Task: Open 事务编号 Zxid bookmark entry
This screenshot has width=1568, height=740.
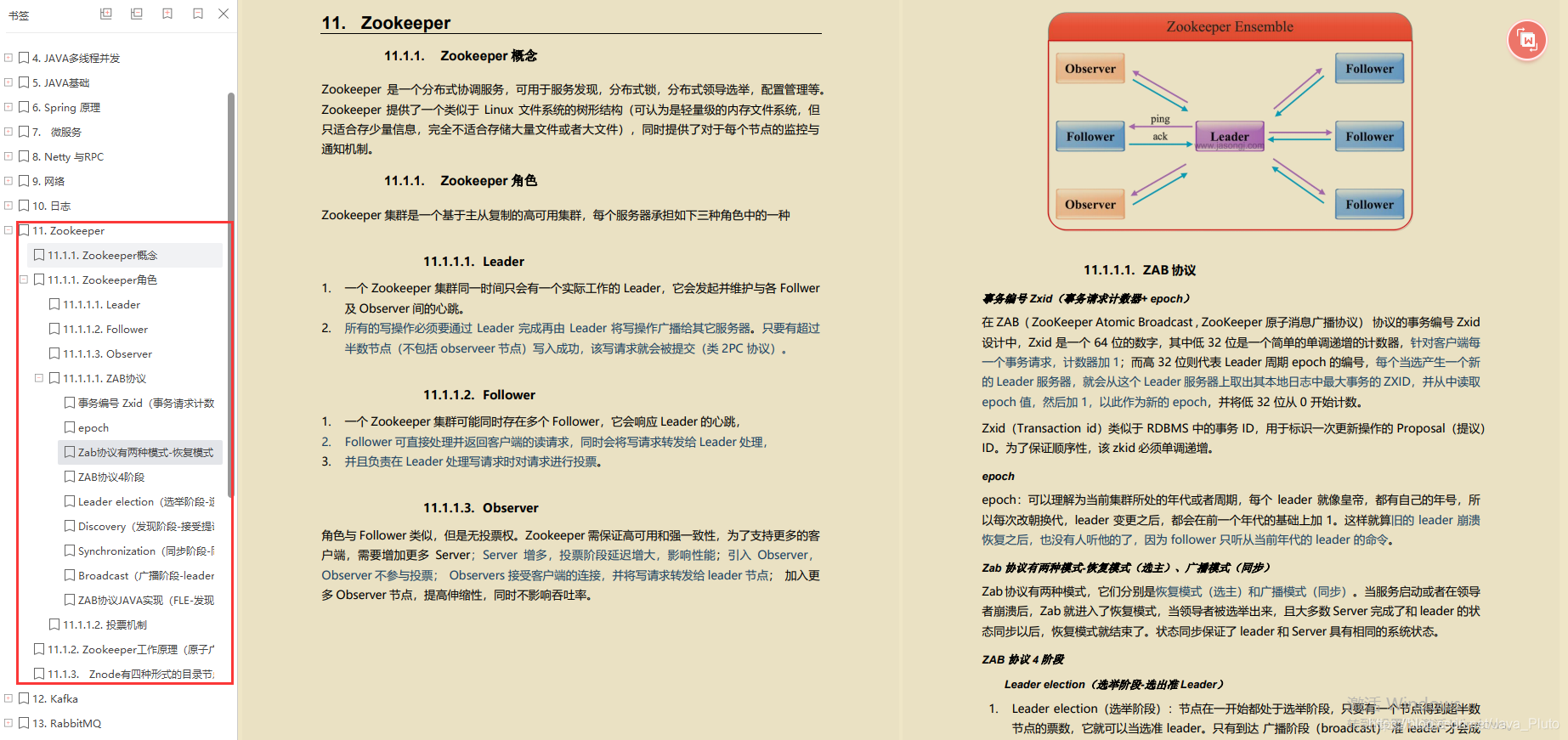Action: [x=146, y=403]
